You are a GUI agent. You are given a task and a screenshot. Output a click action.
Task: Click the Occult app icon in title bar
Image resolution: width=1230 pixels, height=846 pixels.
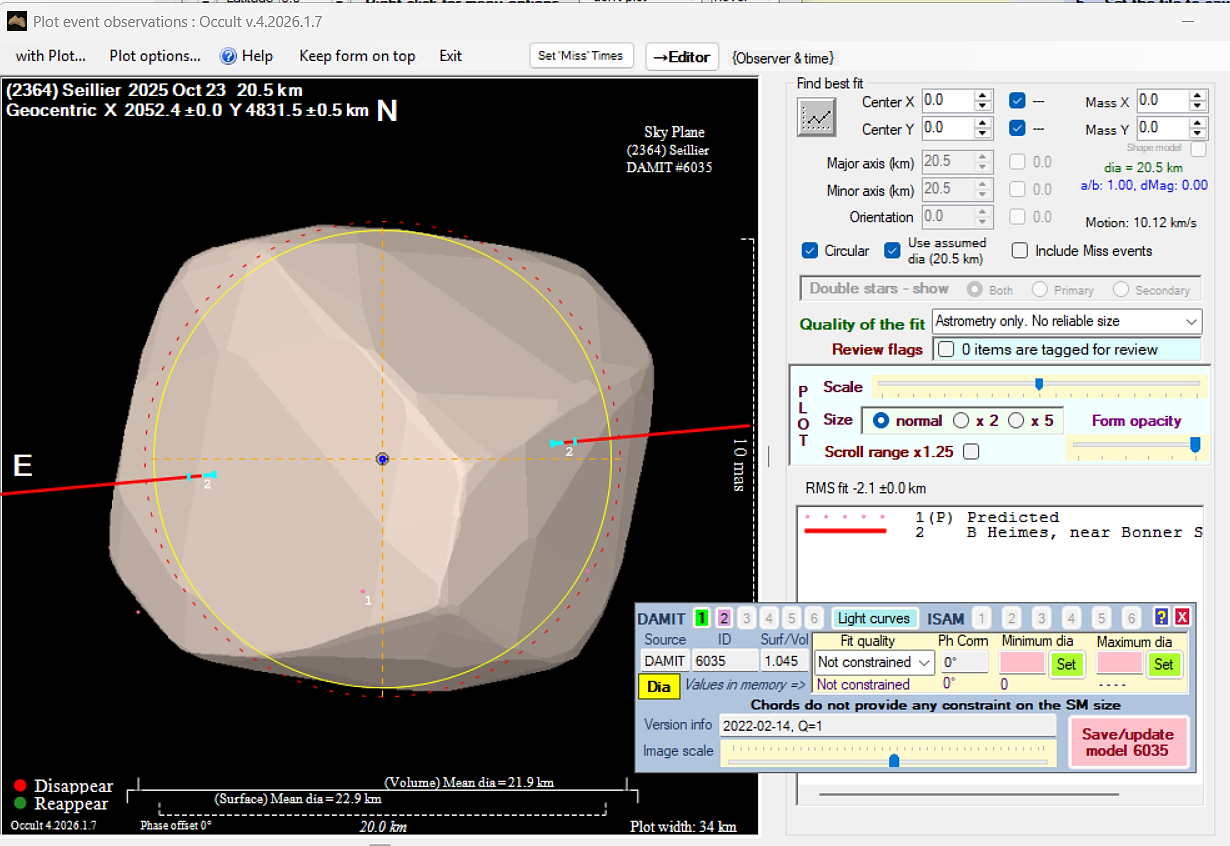click(16, 21)
